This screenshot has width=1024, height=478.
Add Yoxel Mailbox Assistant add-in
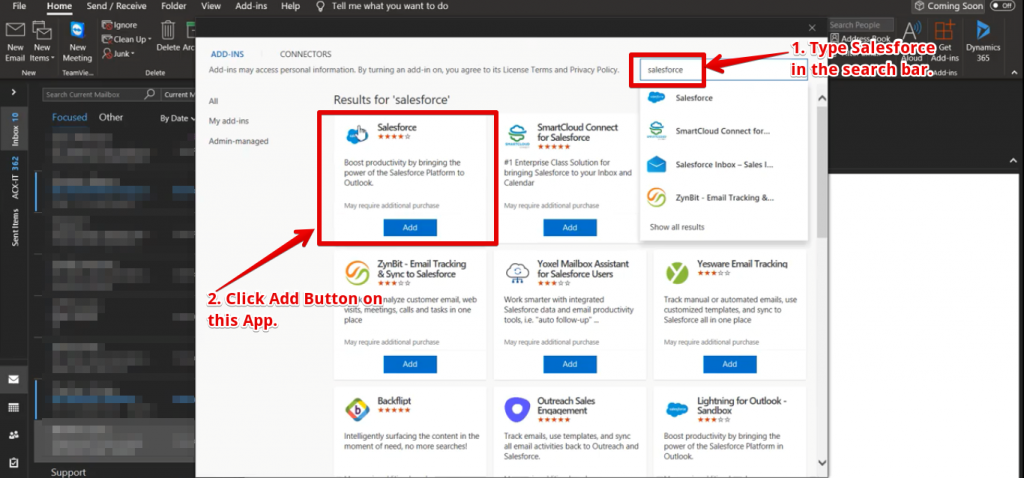[570, 364]
